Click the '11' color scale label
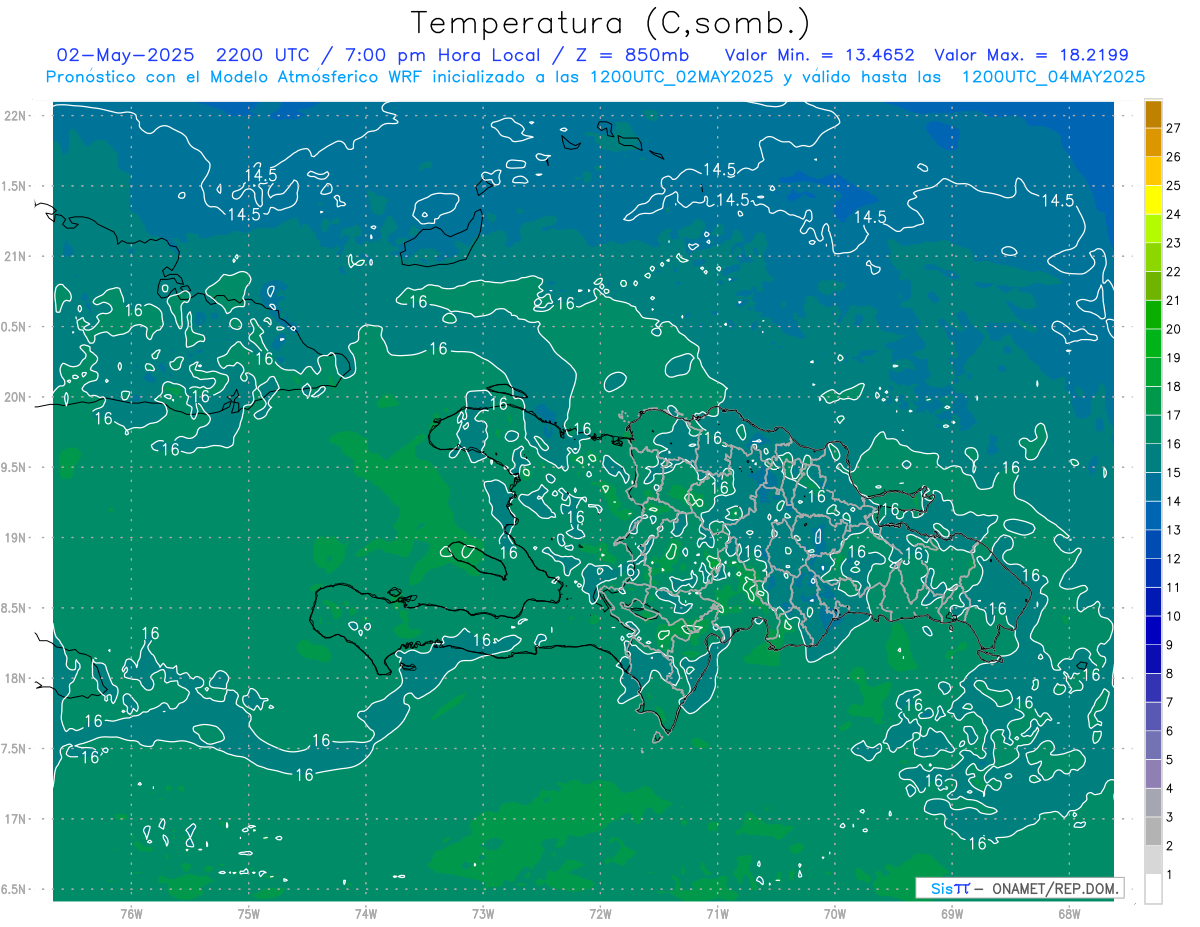 tap(1174, 588)
